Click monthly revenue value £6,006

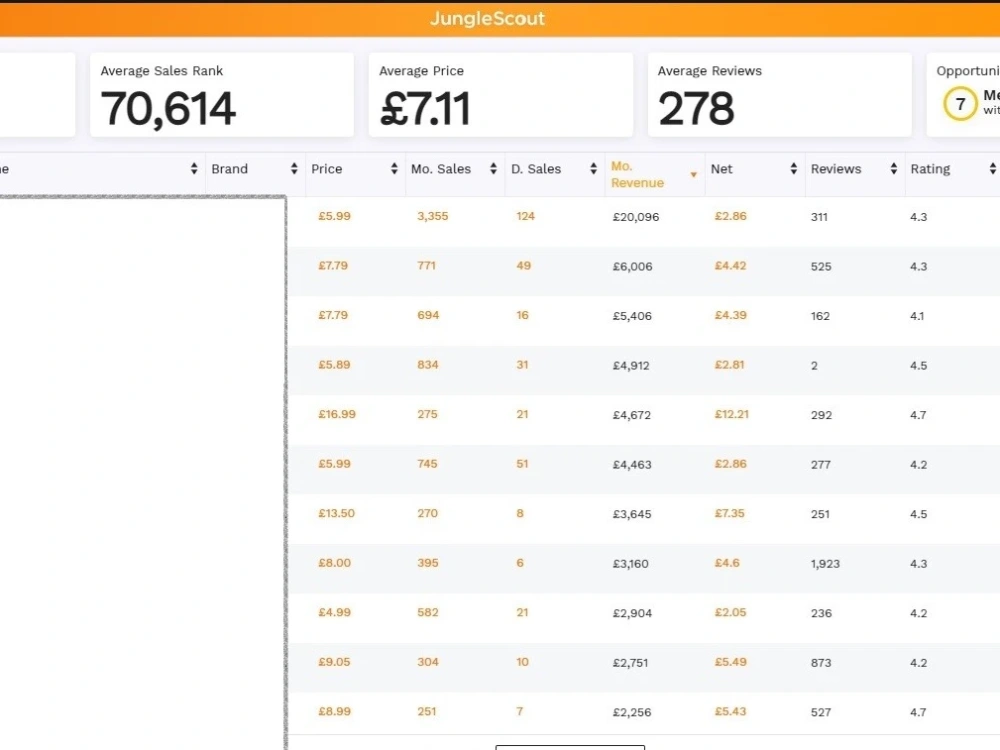point(633,267)
